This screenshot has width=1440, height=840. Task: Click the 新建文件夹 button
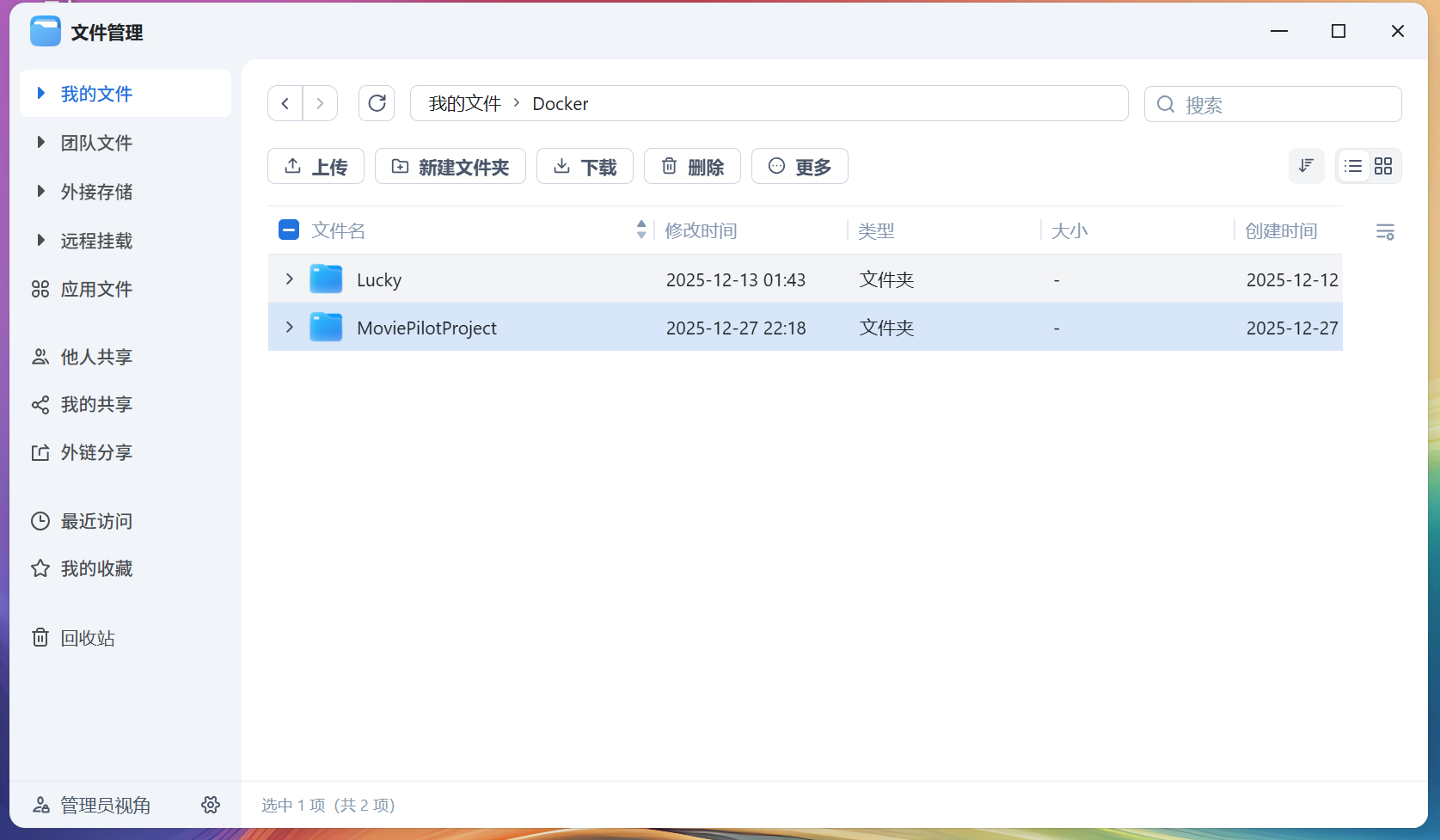click(x=450, y=166)
